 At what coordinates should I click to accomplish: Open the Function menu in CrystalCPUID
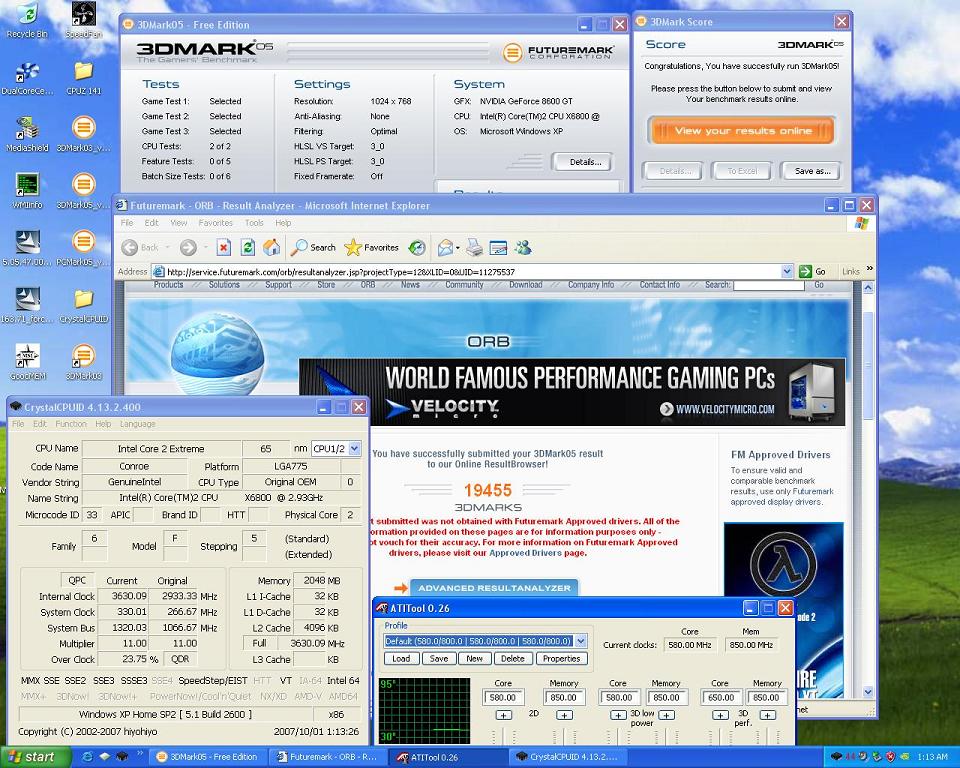click(x=71, y=424)
